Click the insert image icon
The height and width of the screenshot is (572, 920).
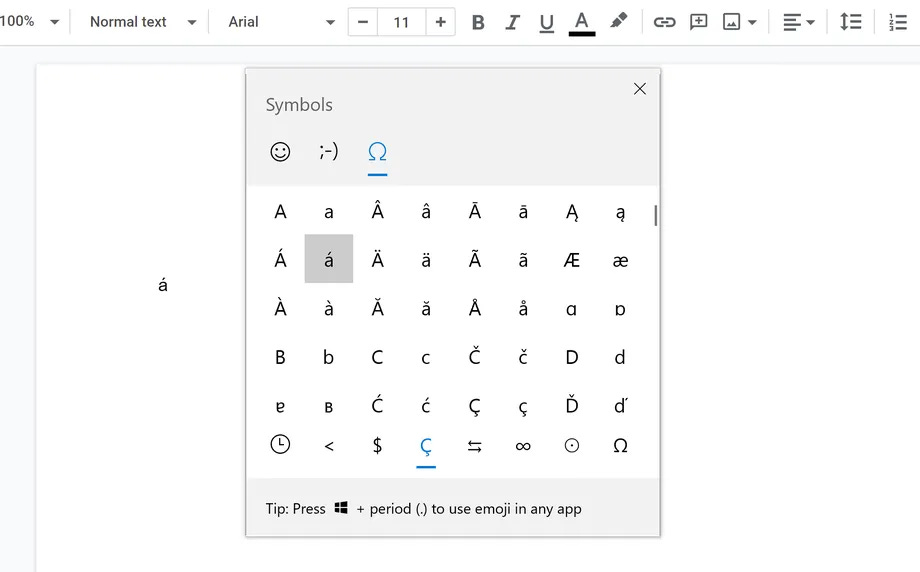732,22
